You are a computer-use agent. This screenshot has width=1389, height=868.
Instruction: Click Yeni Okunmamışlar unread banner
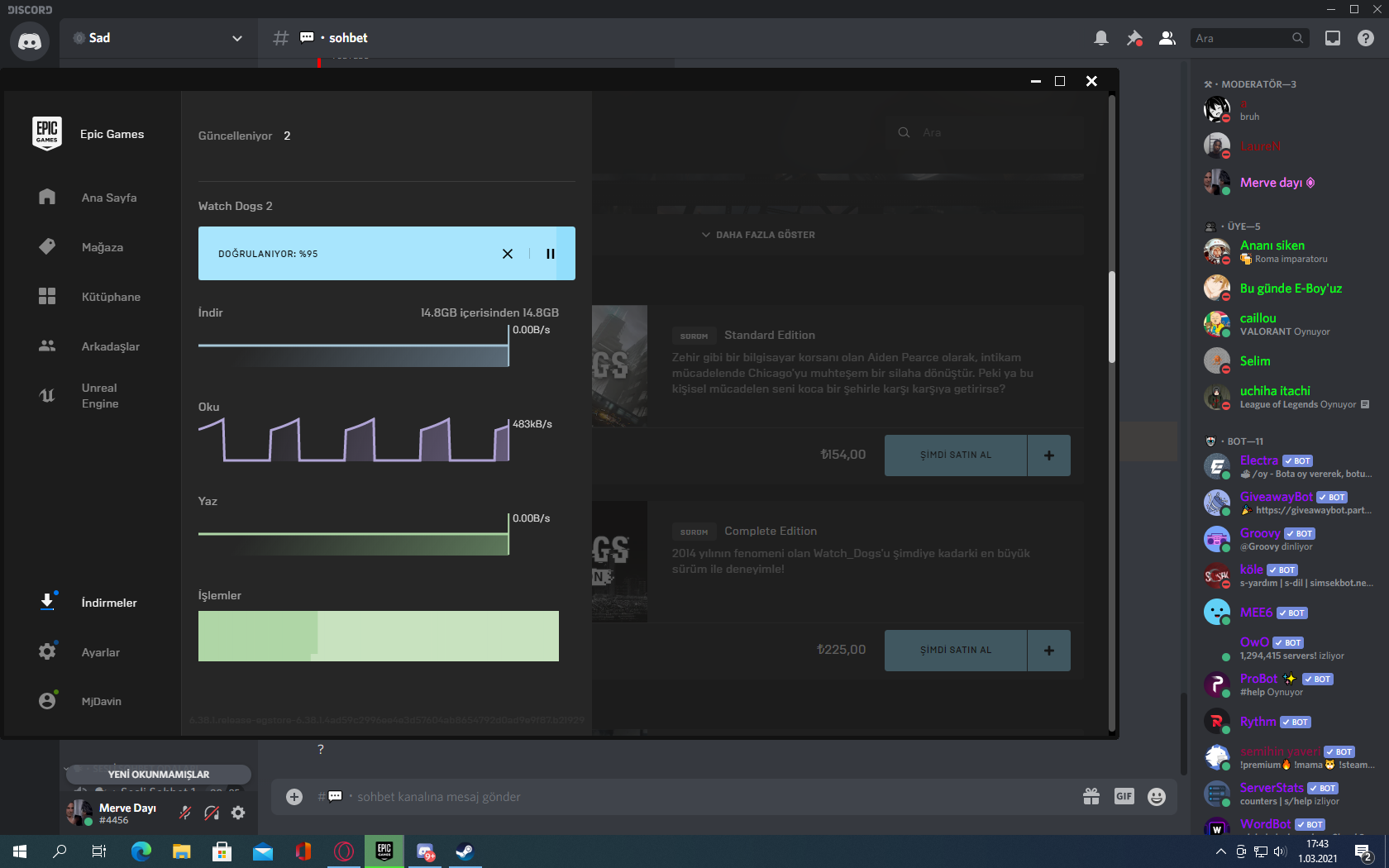[x=159, y=775]
